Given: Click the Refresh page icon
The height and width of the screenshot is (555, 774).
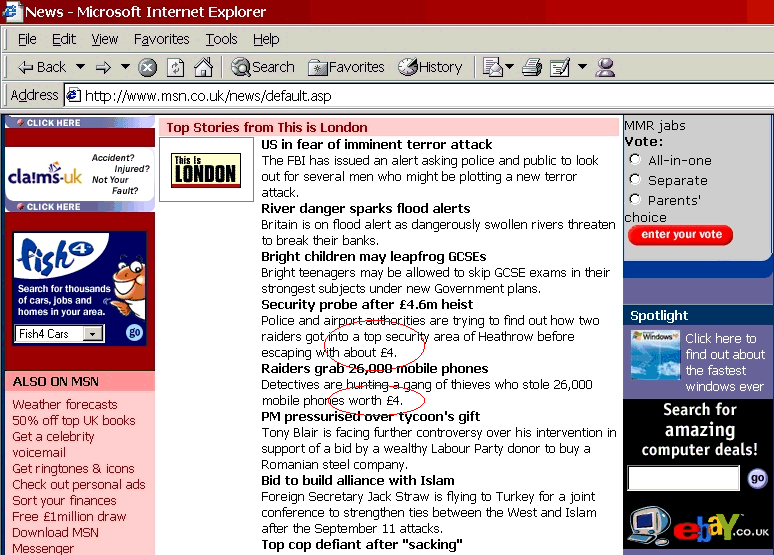Looking at the screenshot, I should click(x=175, y=68).
